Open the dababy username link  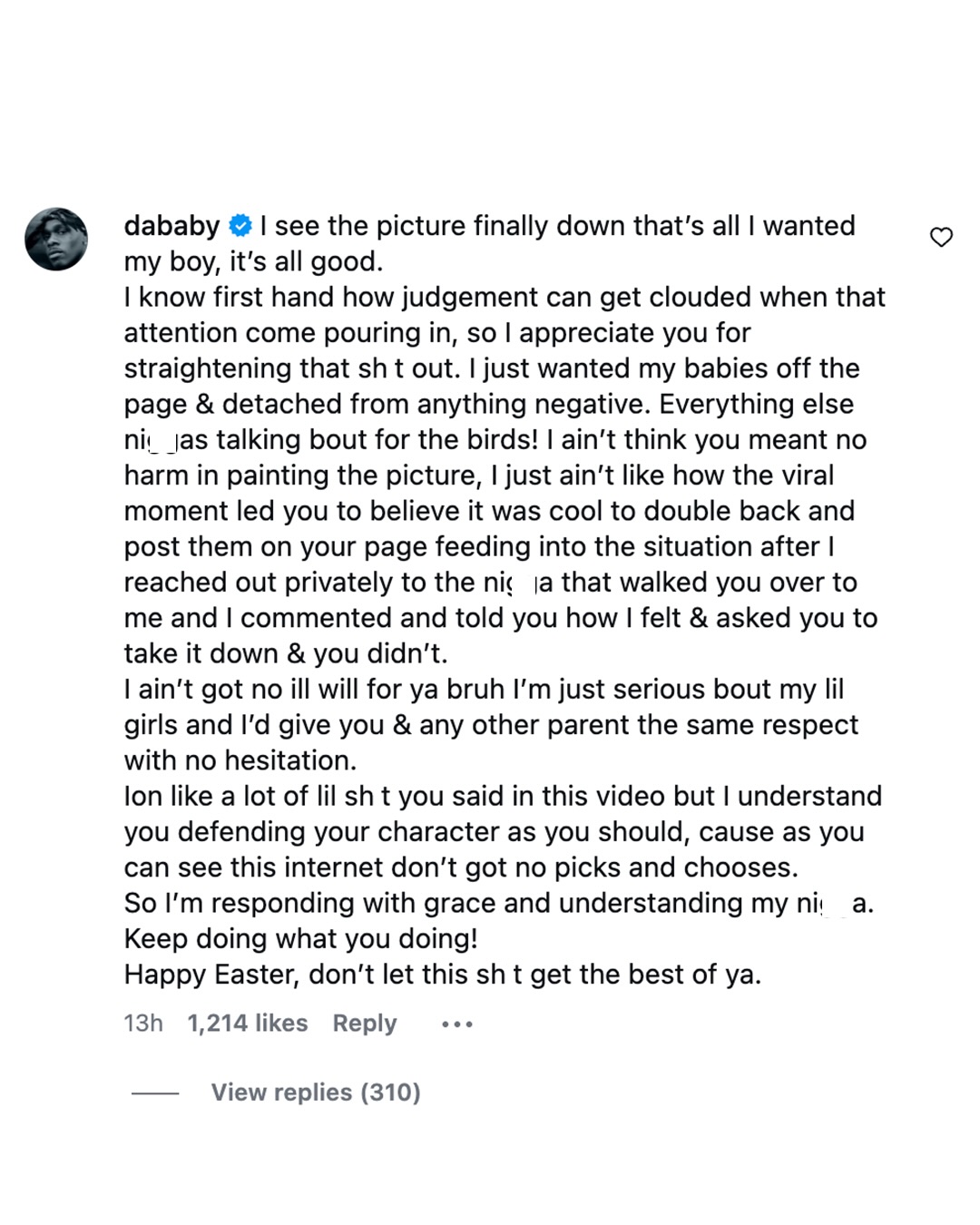click(x=171, y=225)
